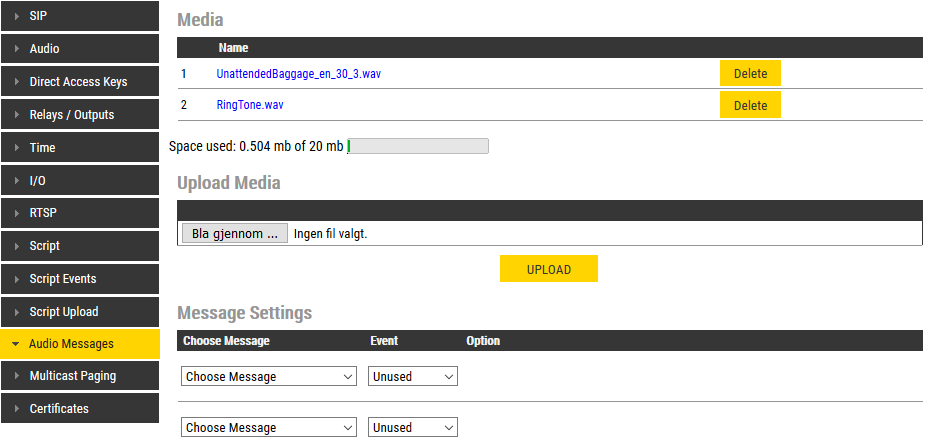The width and height of the screenshot is (932, 448).
Task: Click the space used progress bar
Action: [x=417, y=147]
